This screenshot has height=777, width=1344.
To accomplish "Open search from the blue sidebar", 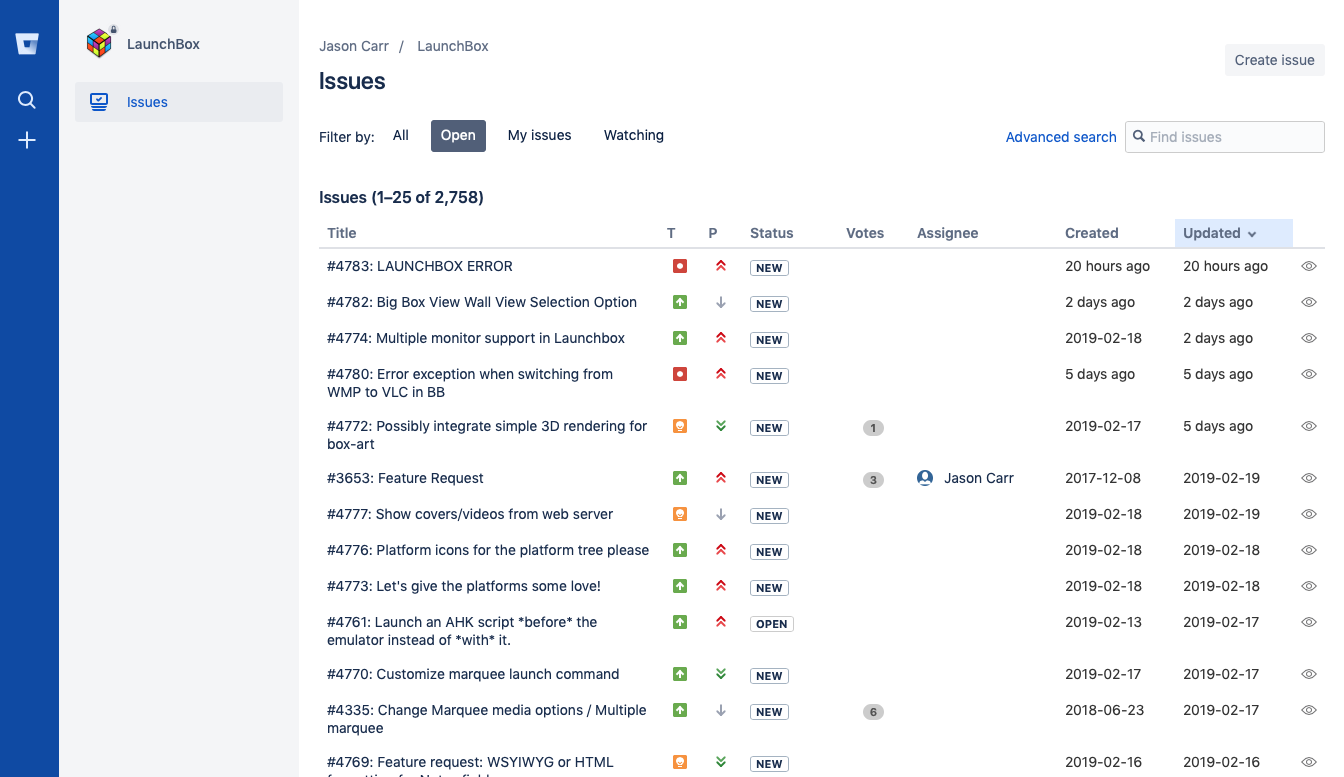I will pyautogui.click(x=27, y=100).
